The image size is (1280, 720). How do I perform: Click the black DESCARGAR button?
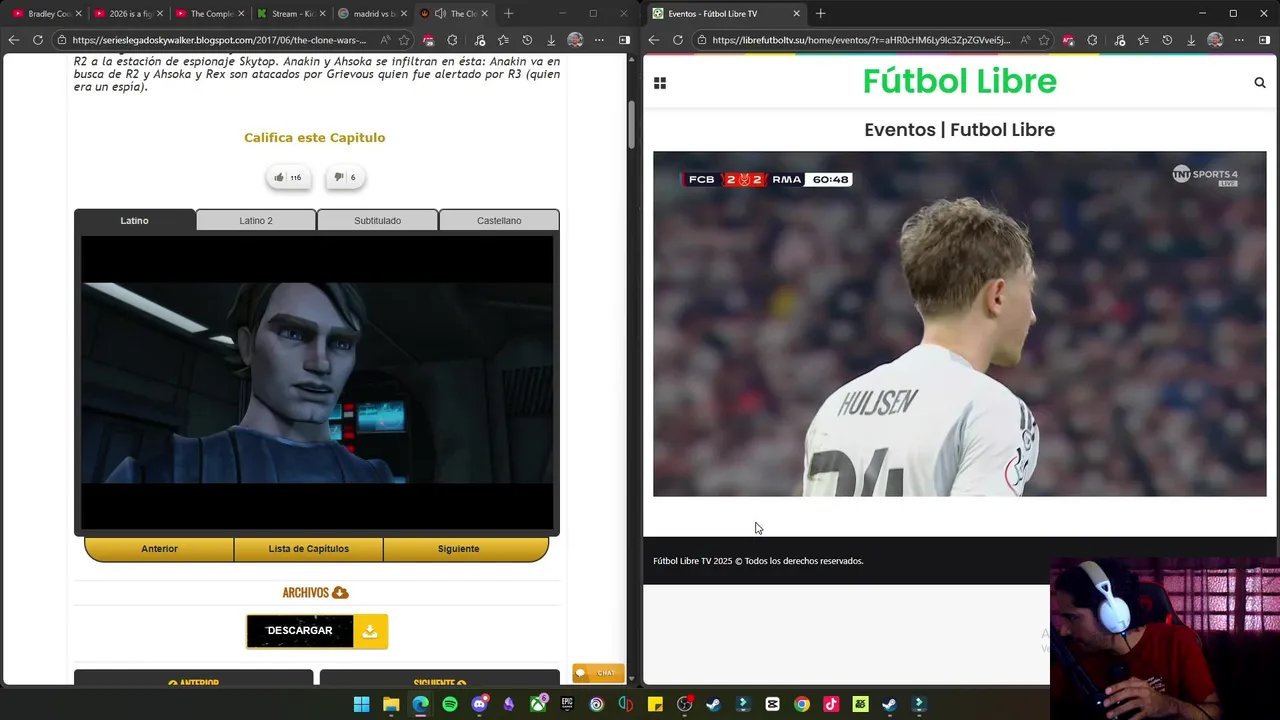click(300, 631)
